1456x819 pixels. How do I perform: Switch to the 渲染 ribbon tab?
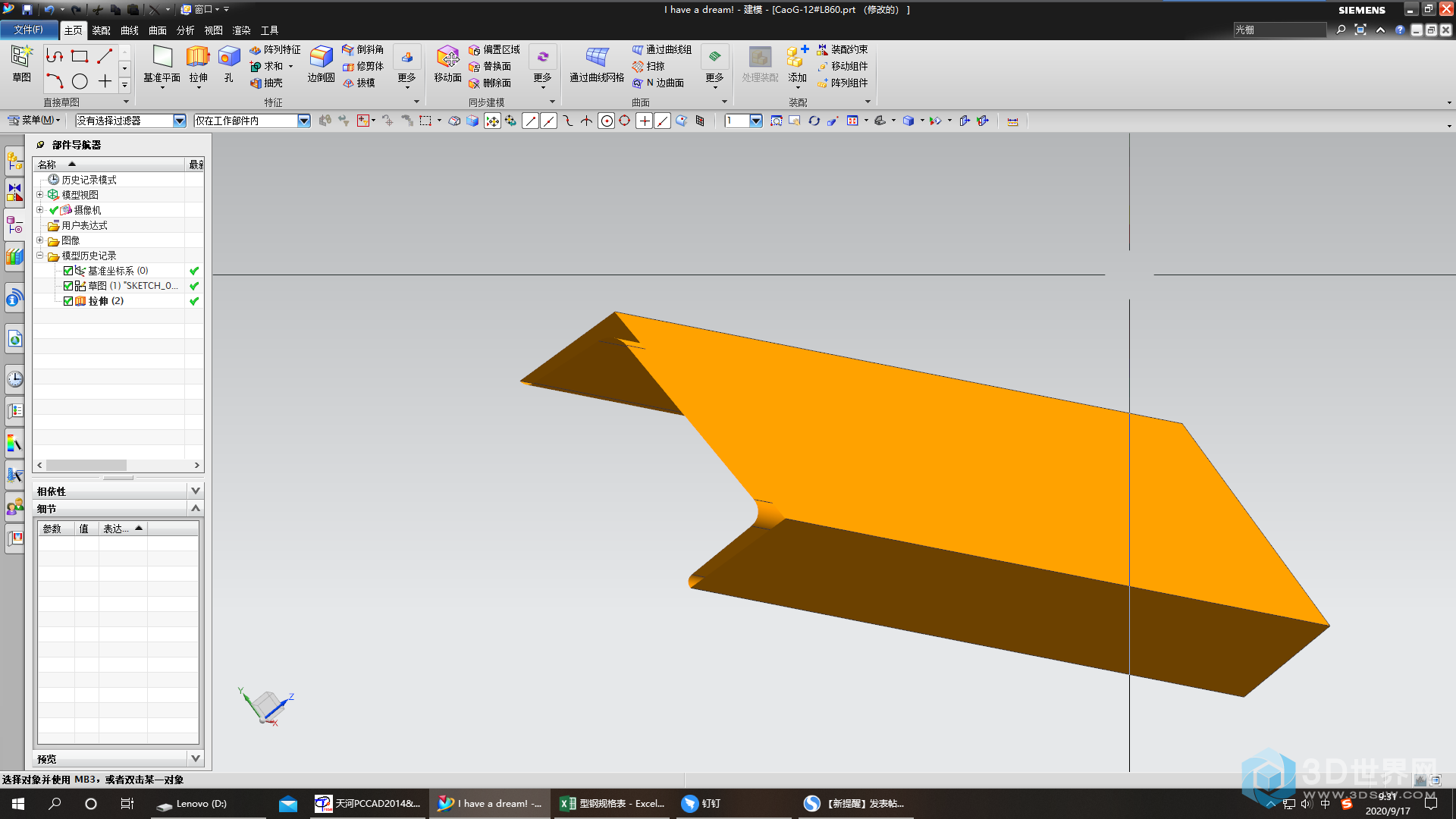click(242, 30)
